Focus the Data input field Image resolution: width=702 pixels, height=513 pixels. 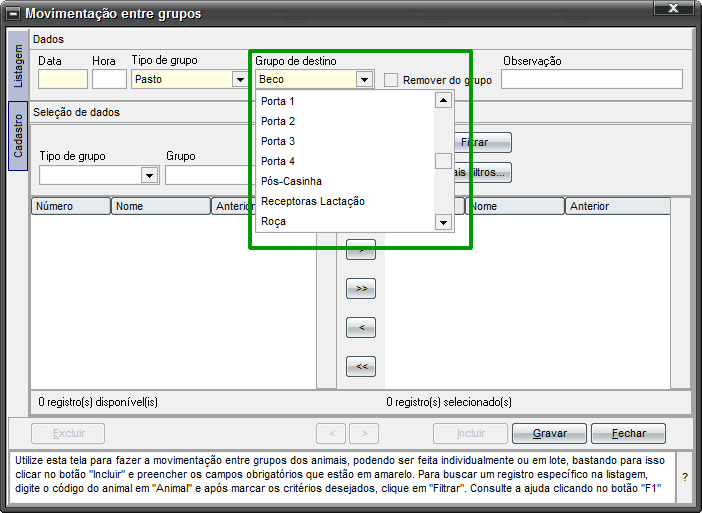63,79
